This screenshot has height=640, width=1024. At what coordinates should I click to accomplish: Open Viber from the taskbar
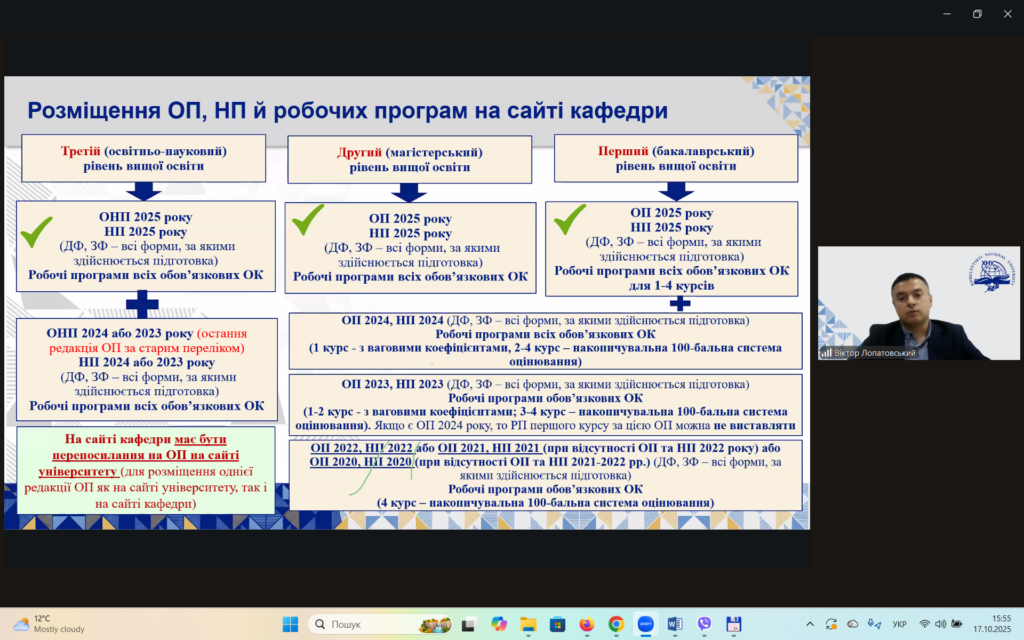click(x=704, y=624)
